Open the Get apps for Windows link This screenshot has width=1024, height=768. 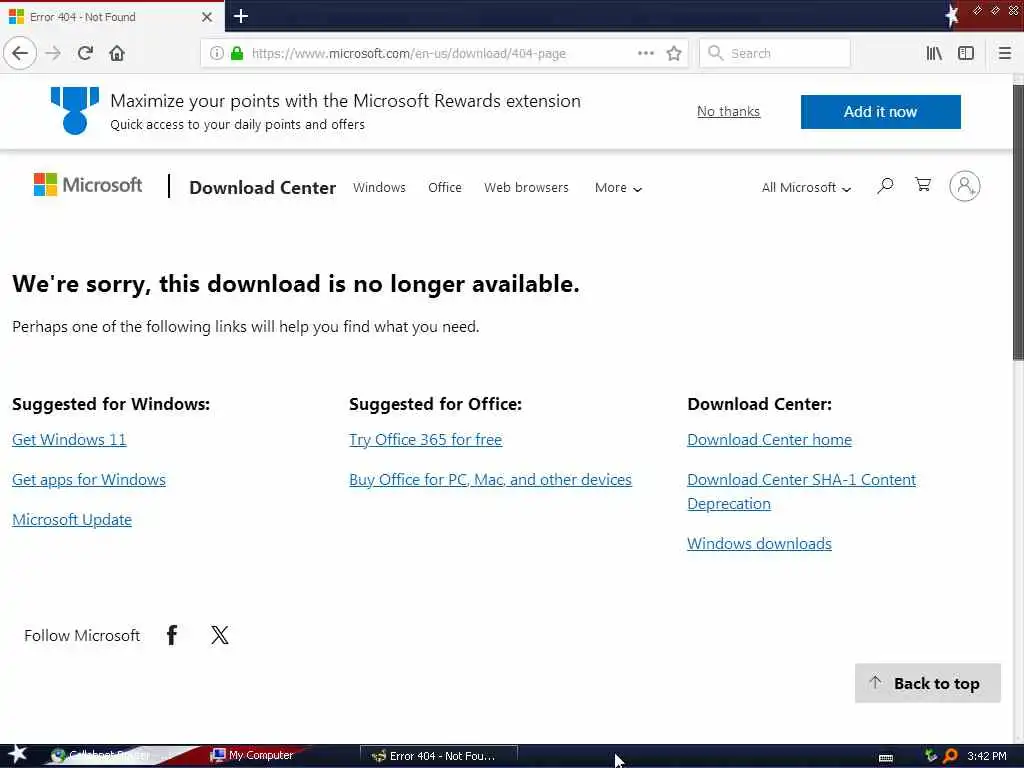pos(89,479)
